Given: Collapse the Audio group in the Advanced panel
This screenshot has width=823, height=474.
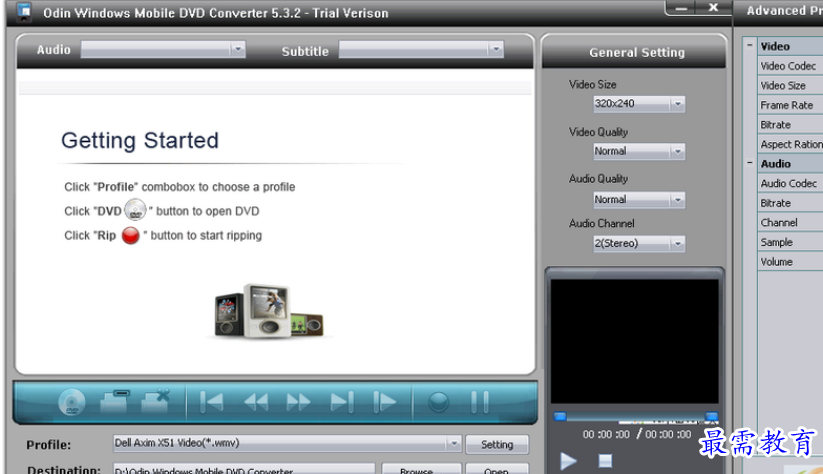Looking at the screenshot, I should tap(750, 163).
